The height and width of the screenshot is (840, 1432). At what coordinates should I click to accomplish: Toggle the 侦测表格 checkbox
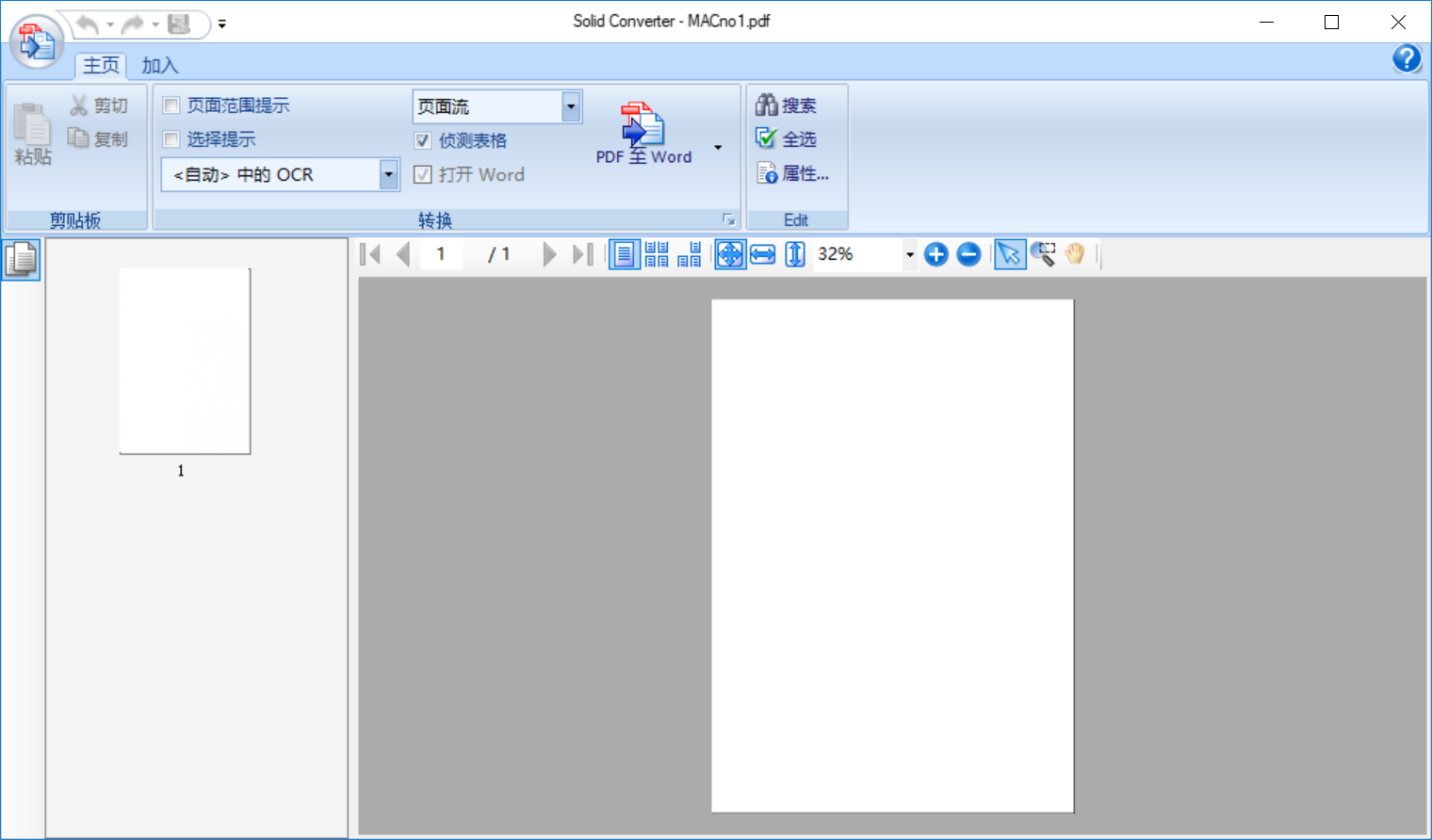tap(423, 140)
